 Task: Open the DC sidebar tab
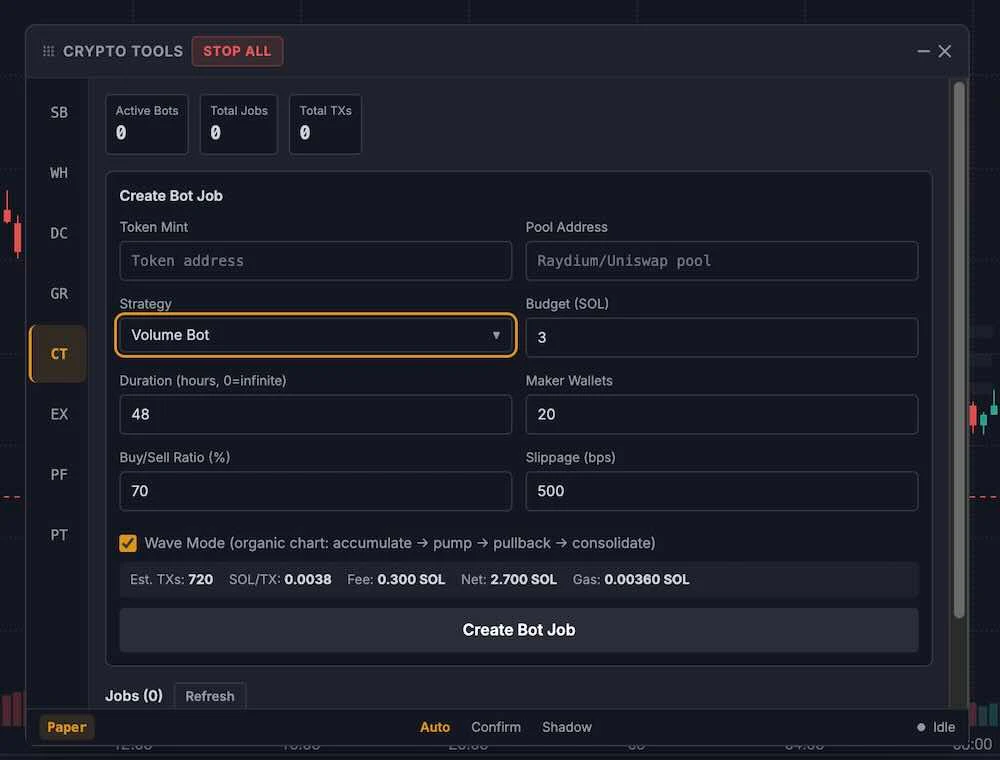click(x=59, y=233)
